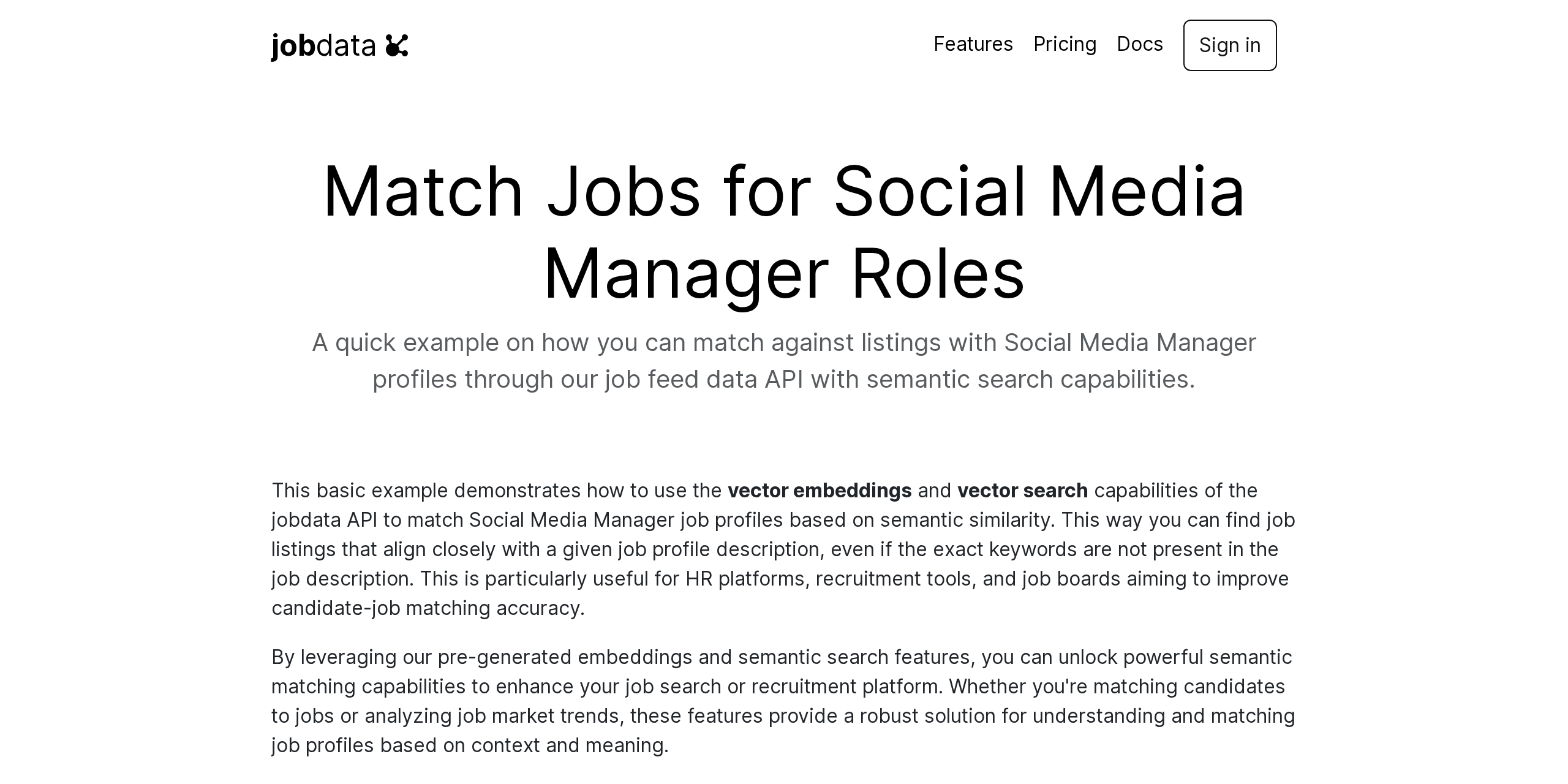Click the subtitle describing the job feed API
The height and width of the screenshot is (784, 1568).
[784, 361]
